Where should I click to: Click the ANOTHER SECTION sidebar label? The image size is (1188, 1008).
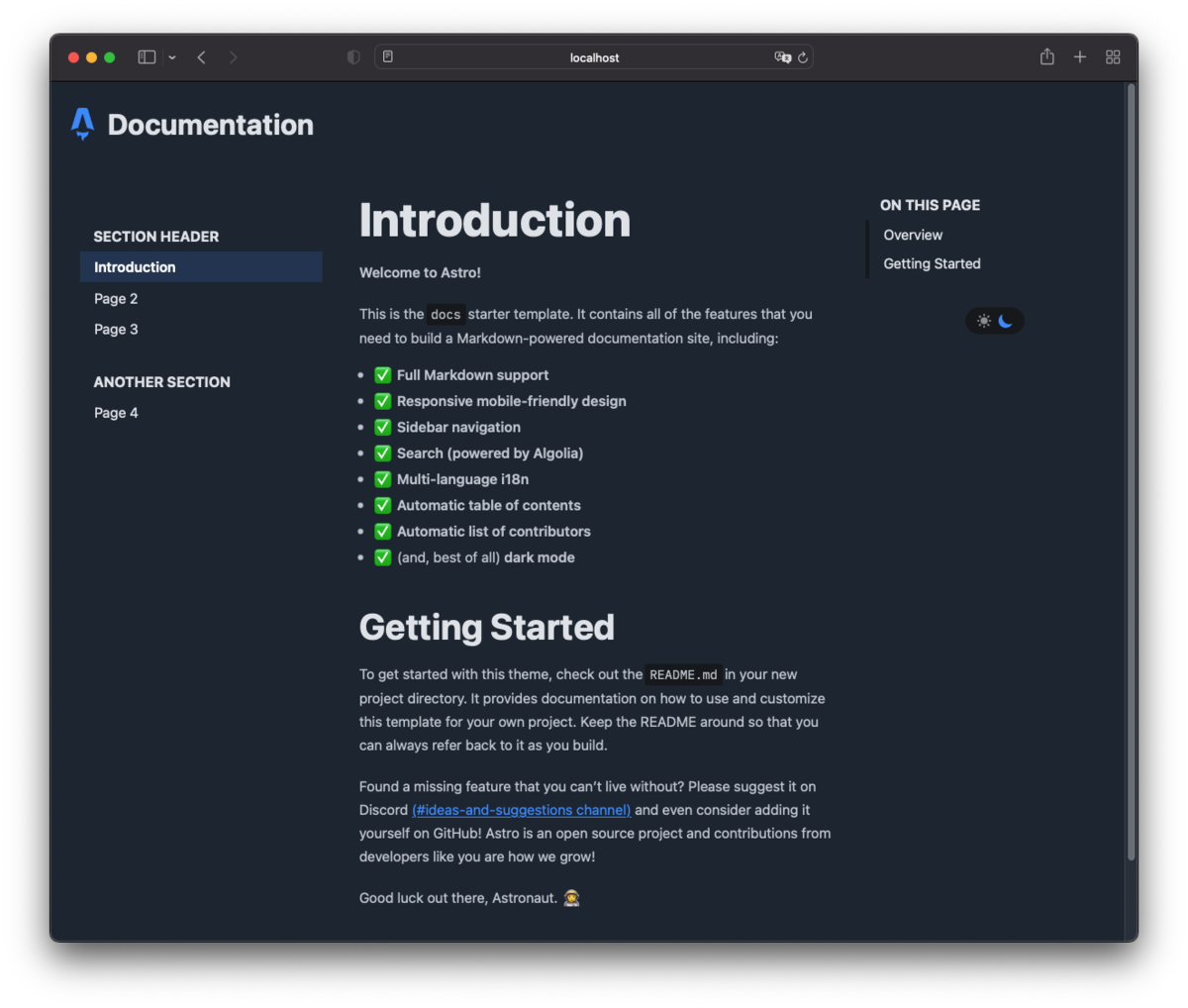click(161, 382)
